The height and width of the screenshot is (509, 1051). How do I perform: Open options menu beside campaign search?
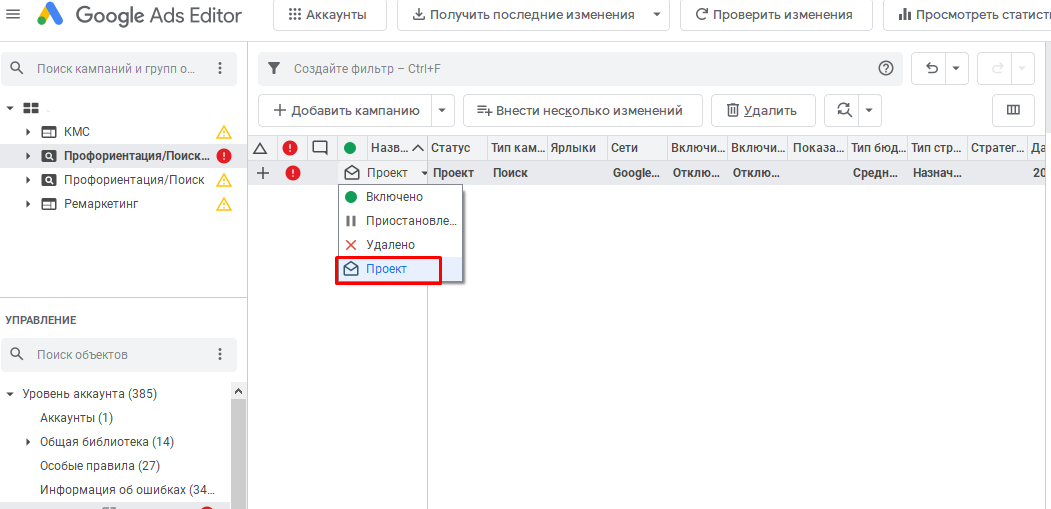tap(220, 68)
